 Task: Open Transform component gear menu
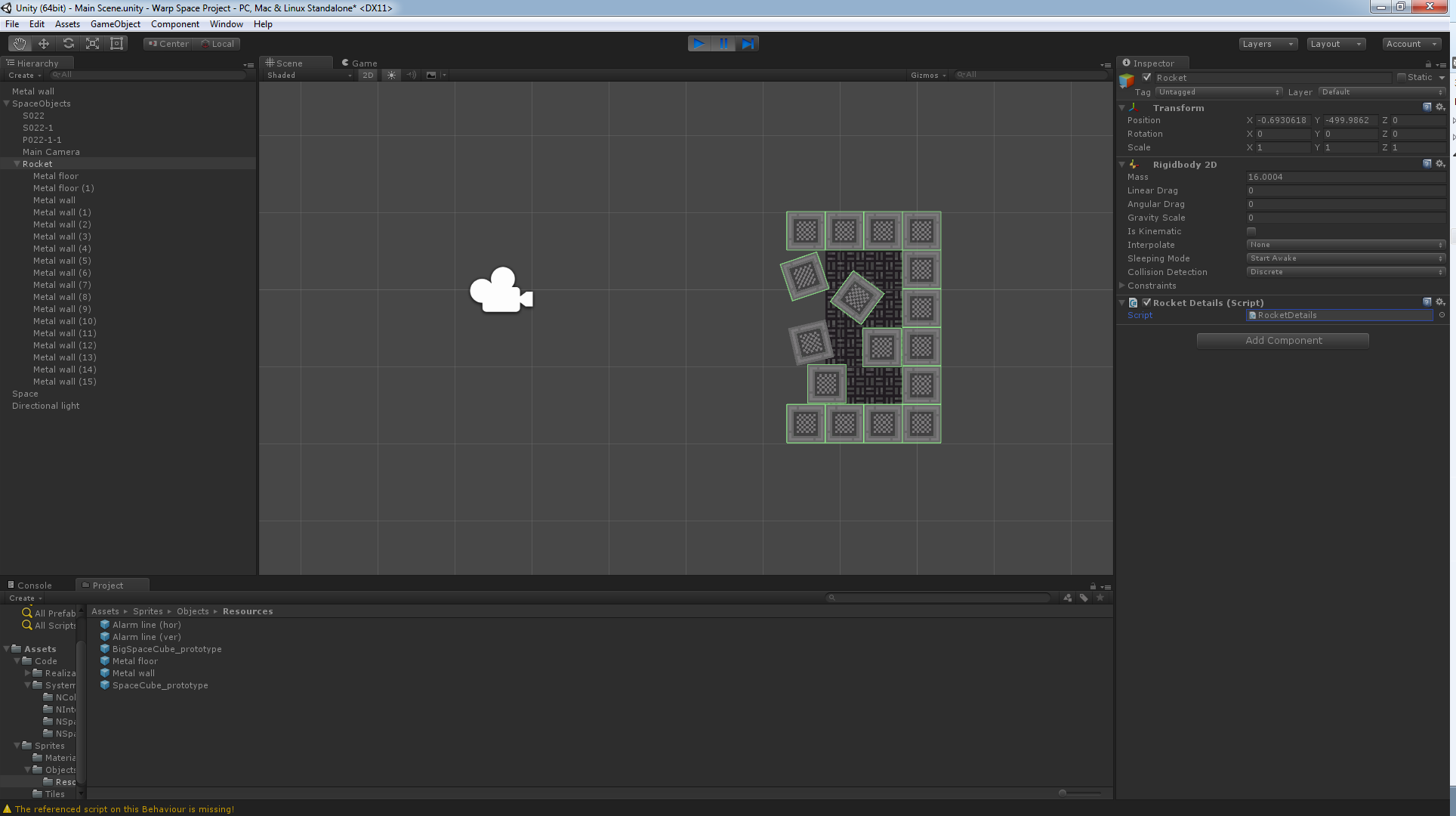point(1440,107)
